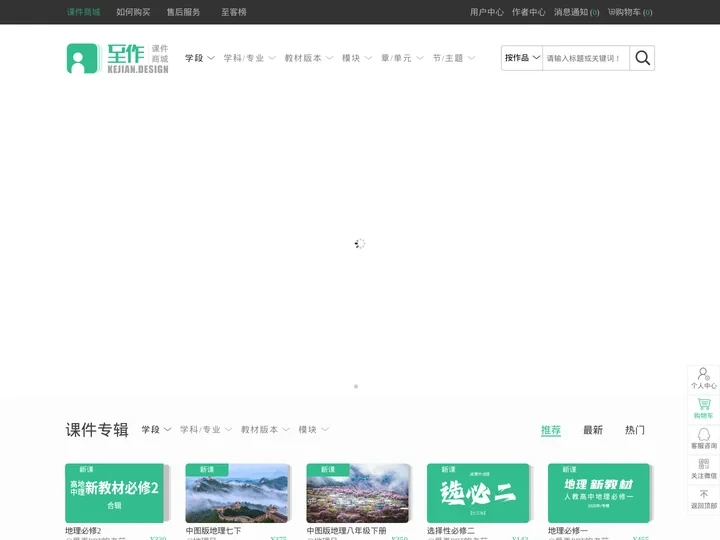
Task: Open the 选必二 course thumbnail
Action: (478, 493)
